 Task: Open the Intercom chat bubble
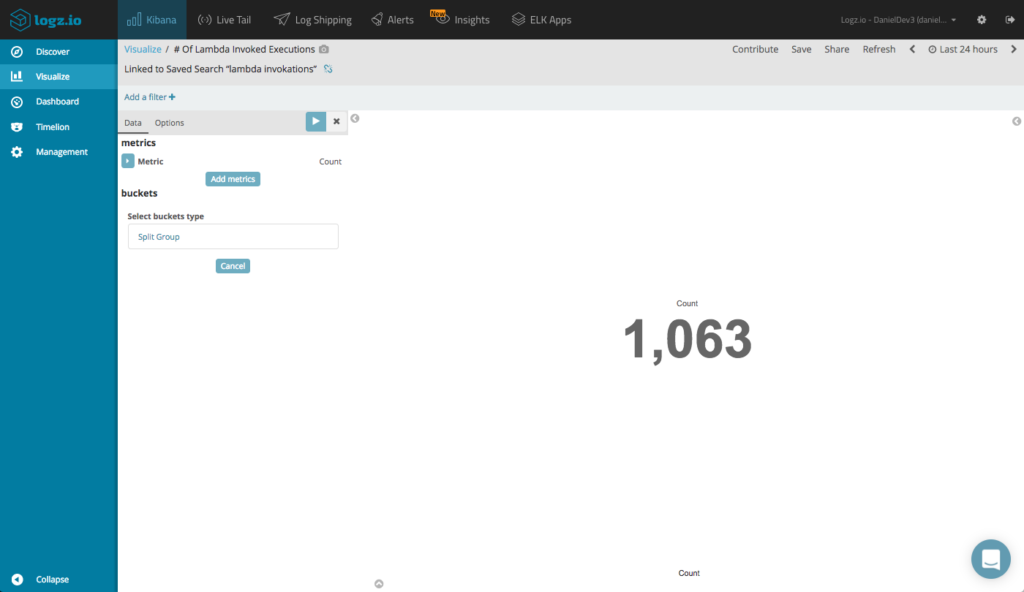(x=990, y=559)
